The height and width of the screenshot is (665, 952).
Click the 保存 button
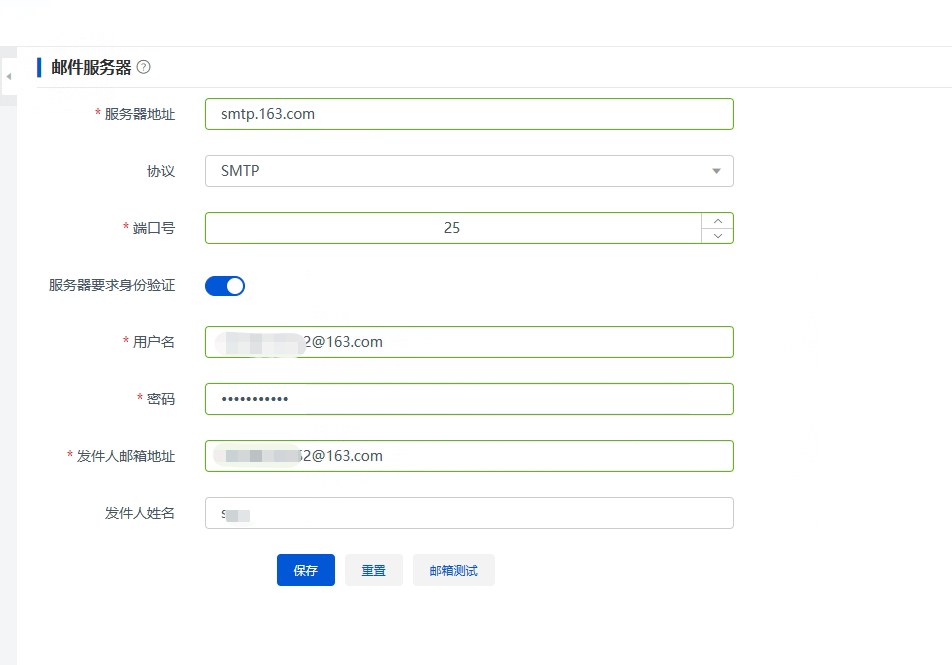[305, 570]
